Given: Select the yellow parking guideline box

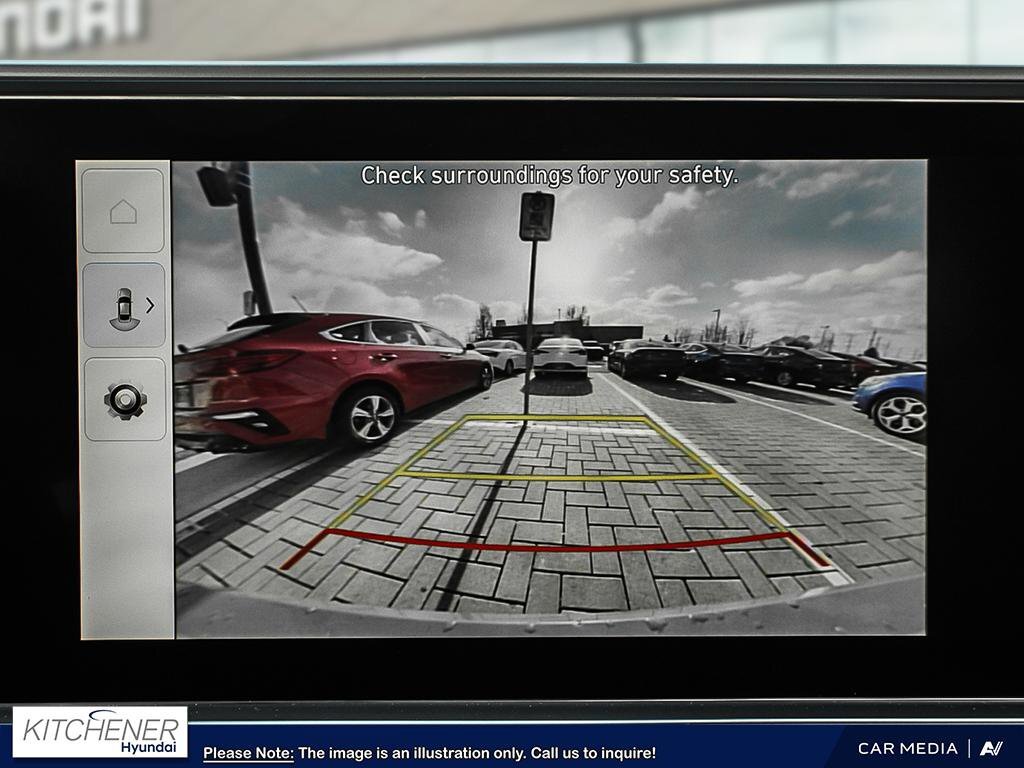Looking at the screenshot, I should tap(558, 447).
